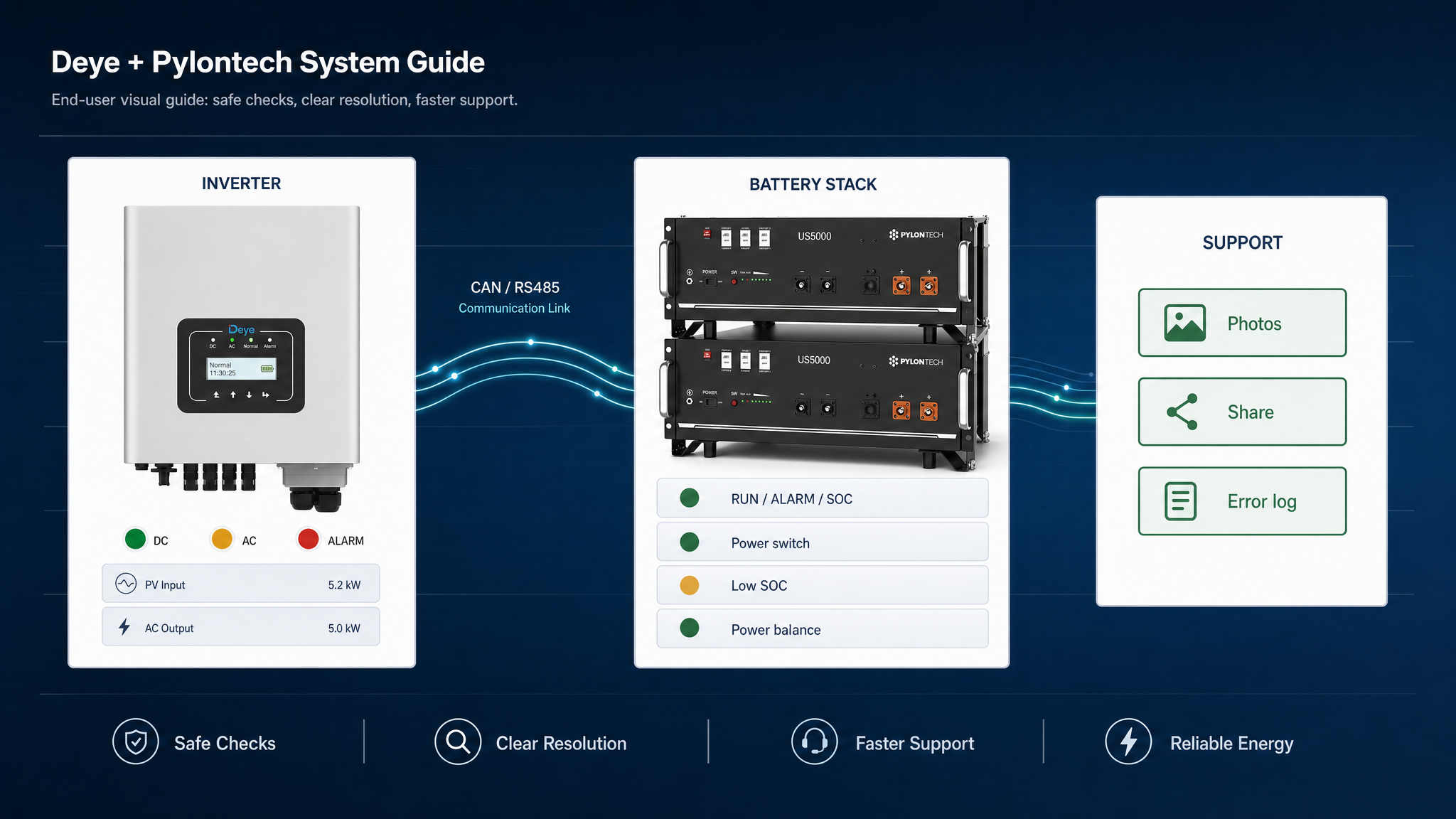
Task: Click the Reliable Energy lightning bolt icon
Action: coord(1128,742)
